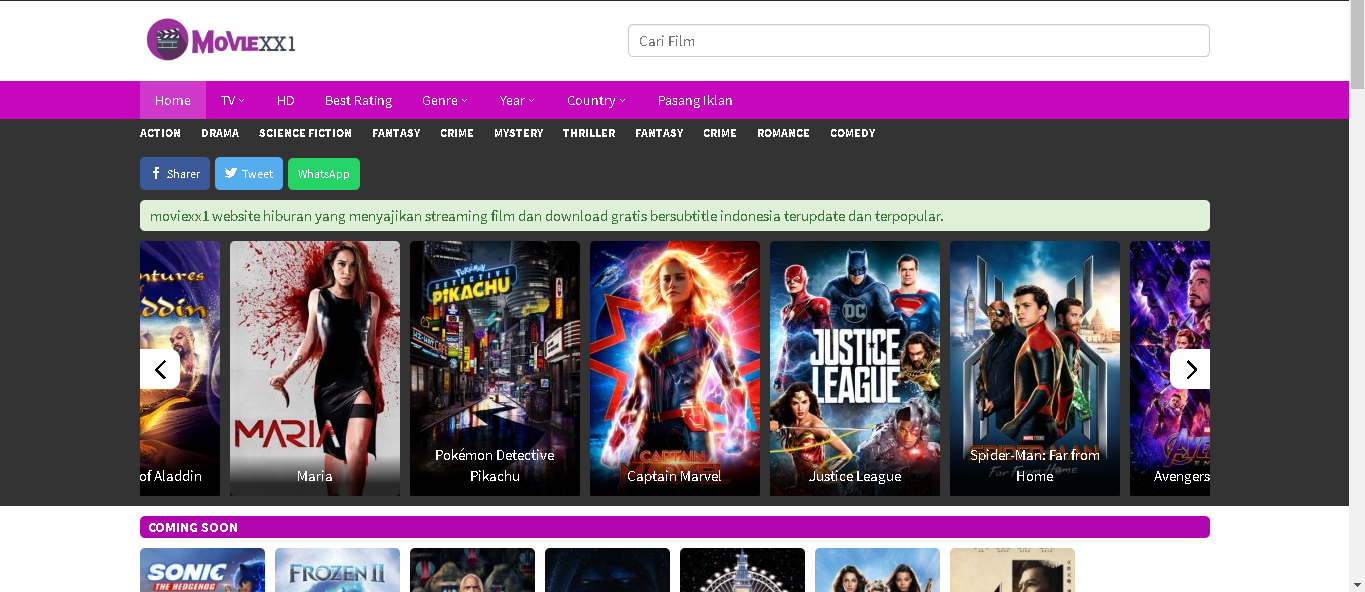
Task: Select the ACTION genre link
Action: coord(160,133)
